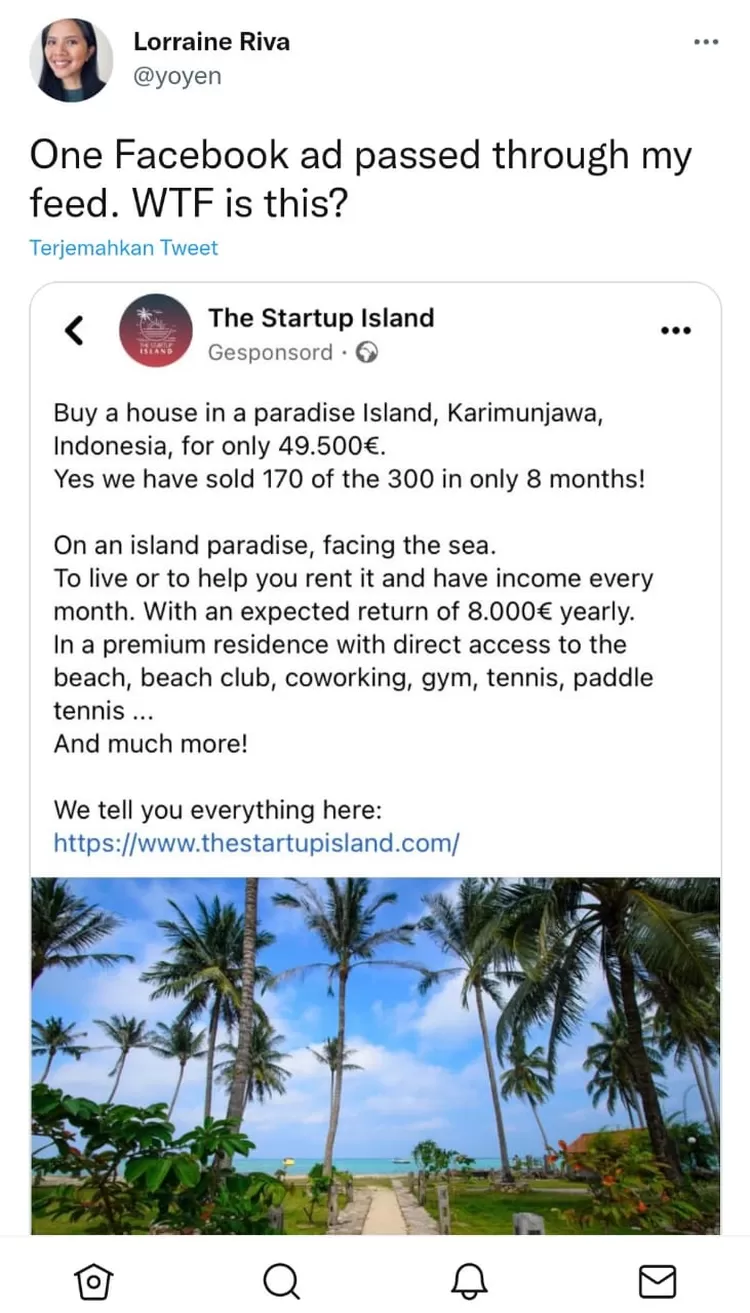Open the tweet's three-dot options menu
Viewport: 750px width, 1313px height.
[x=706, y=41]
